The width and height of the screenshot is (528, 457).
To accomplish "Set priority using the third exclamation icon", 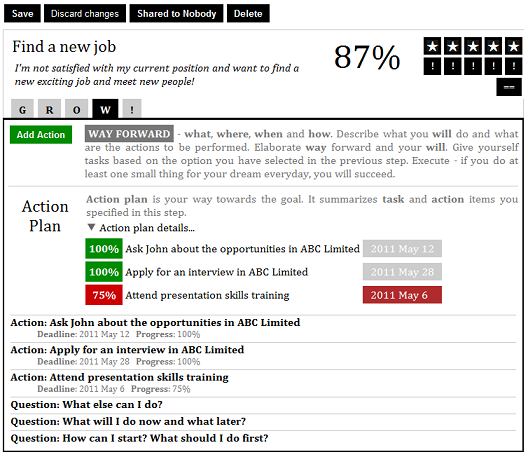I will pyautogui.click(x=473, y=66).
